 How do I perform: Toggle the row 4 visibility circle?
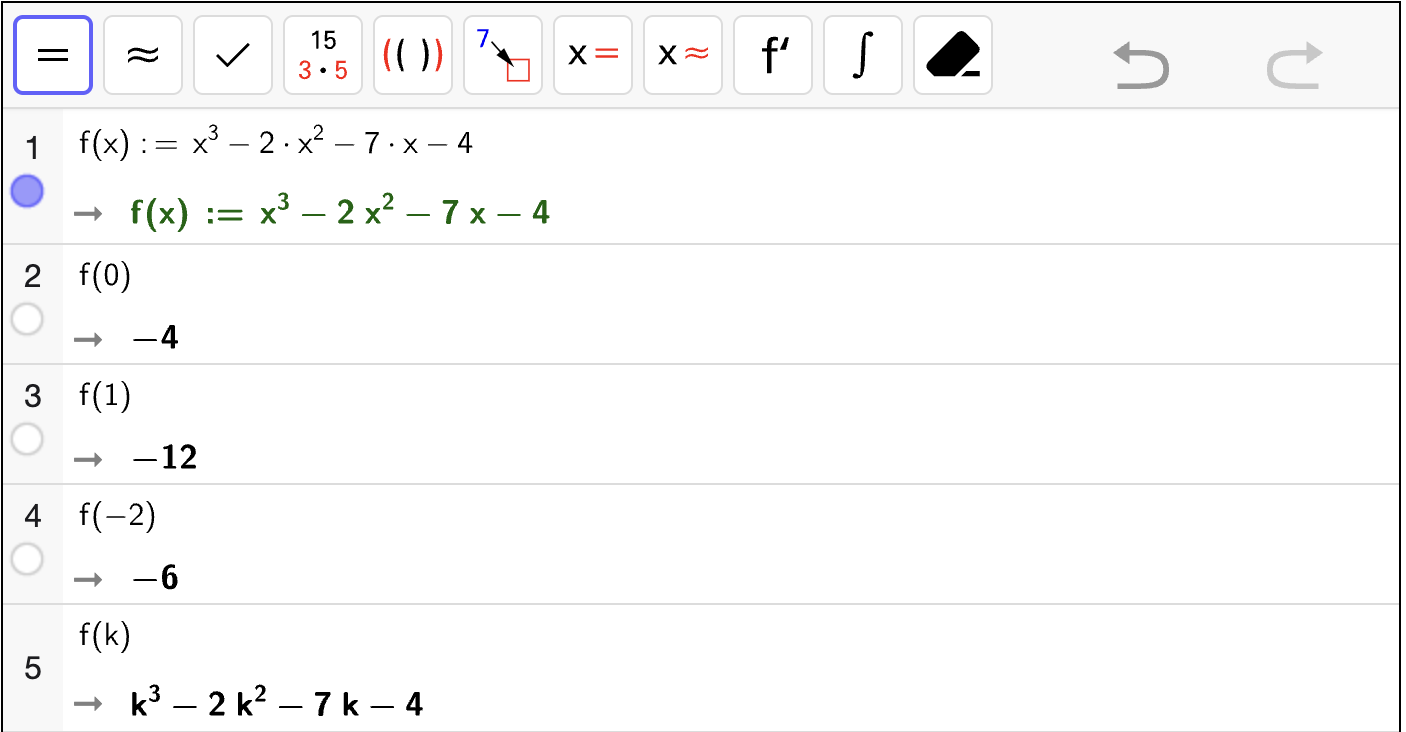[x=27, y=559]
